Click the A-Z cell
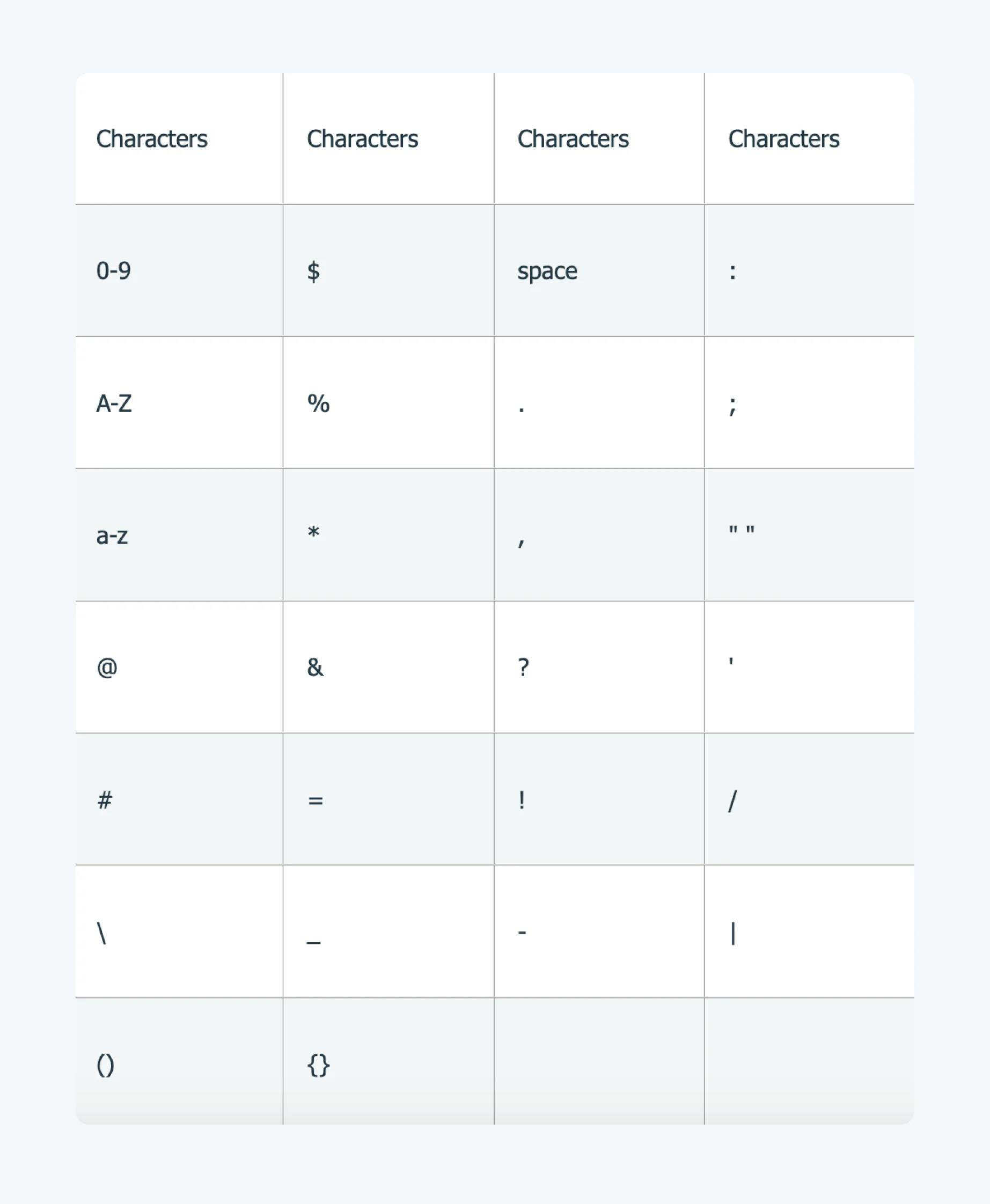Viewport: 990px width, 1204px height. click(x=179, y=402)
